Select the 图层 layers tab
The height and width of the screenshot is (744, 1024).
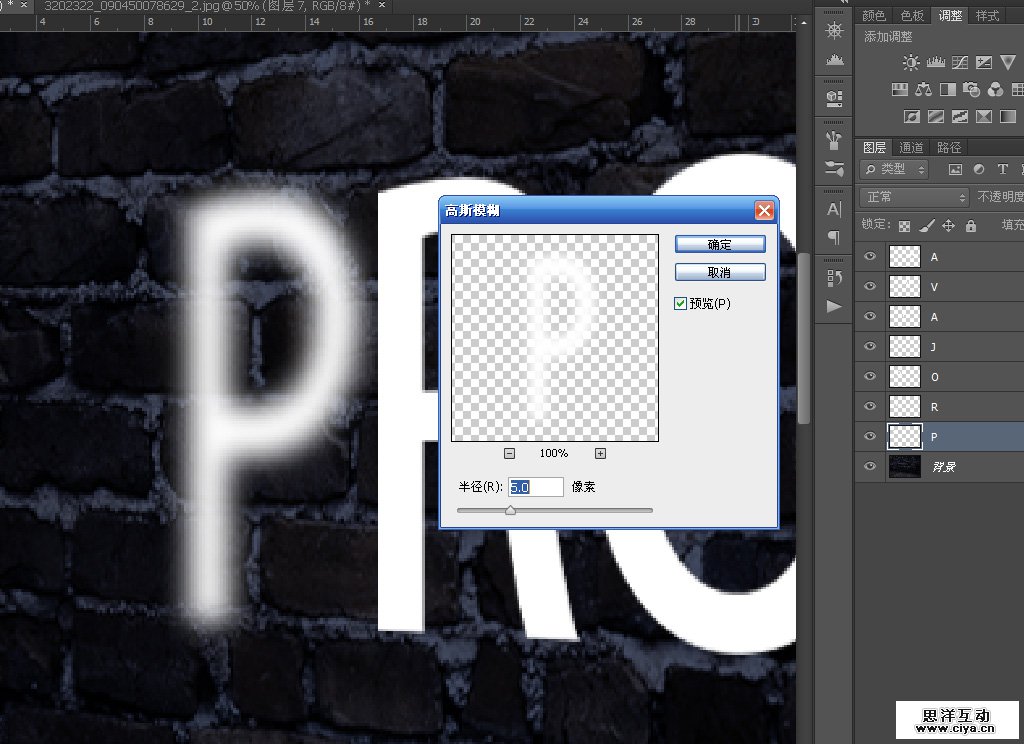point(874,148)
